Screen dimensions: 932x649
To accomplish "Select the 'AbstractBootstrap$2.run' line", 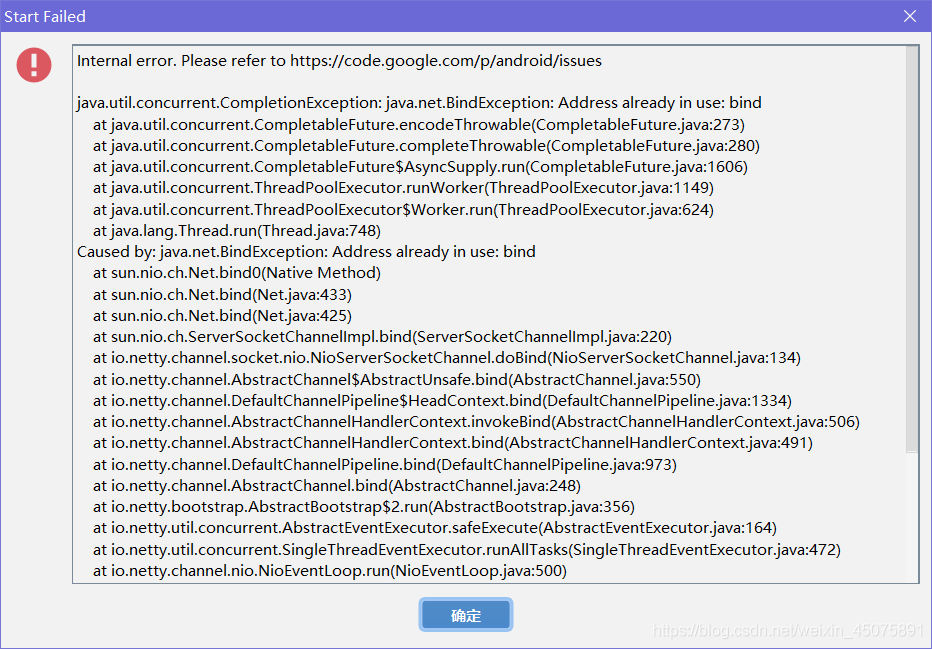I will click(x=364, y=507).
